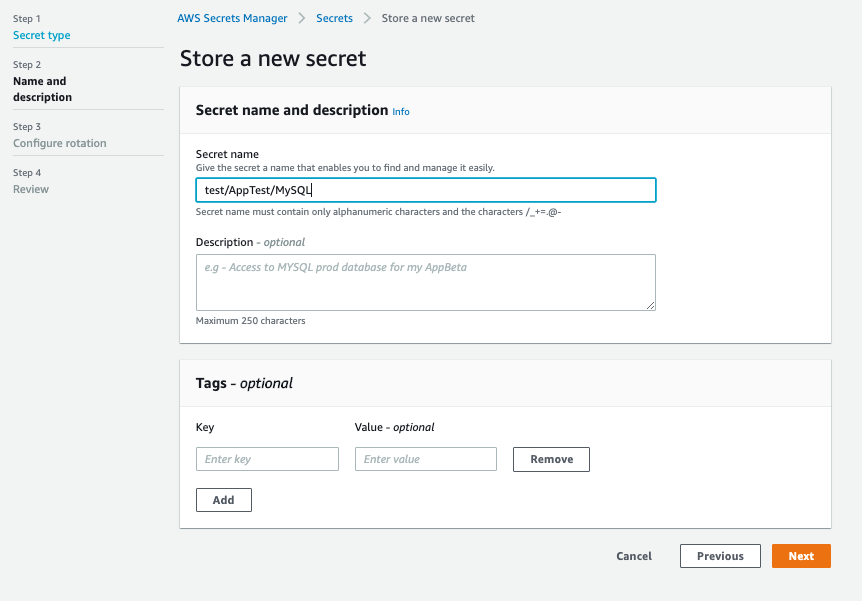Focus the Secret name input field
862x601 pixels.
pos(426,190)
